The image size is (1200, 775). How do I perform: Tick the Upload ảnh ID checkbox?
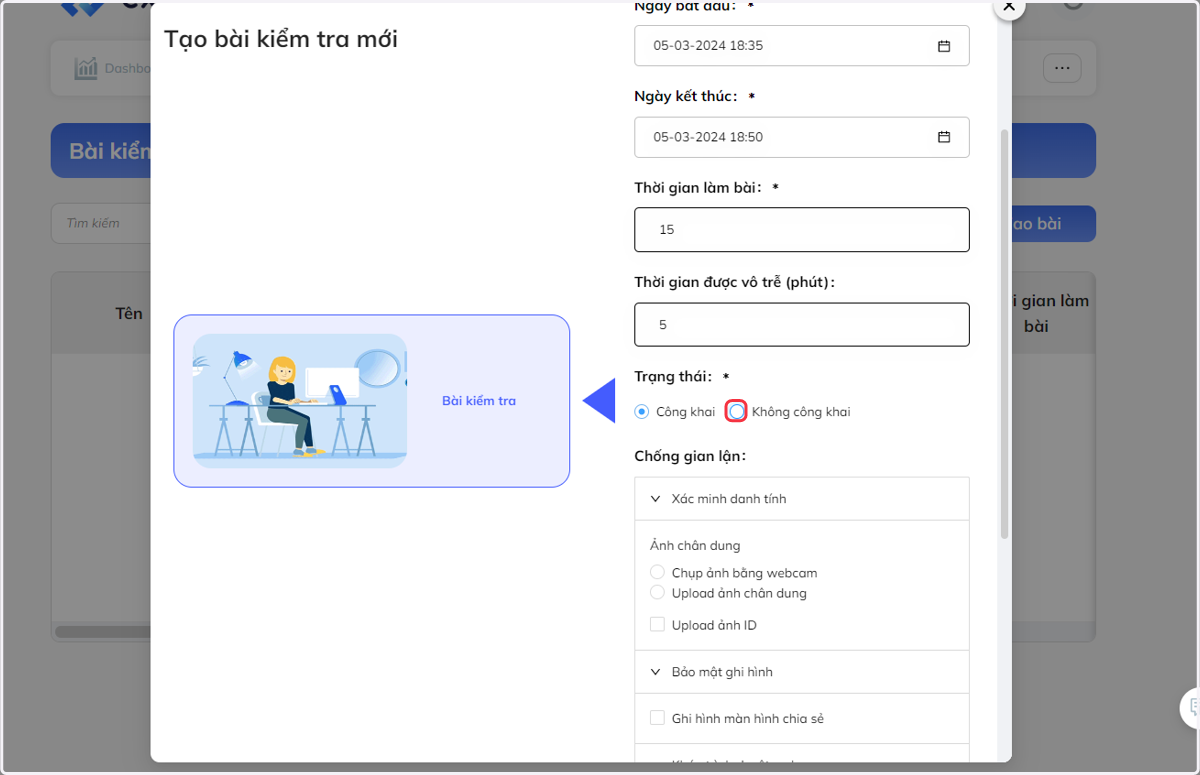point(657,624)
